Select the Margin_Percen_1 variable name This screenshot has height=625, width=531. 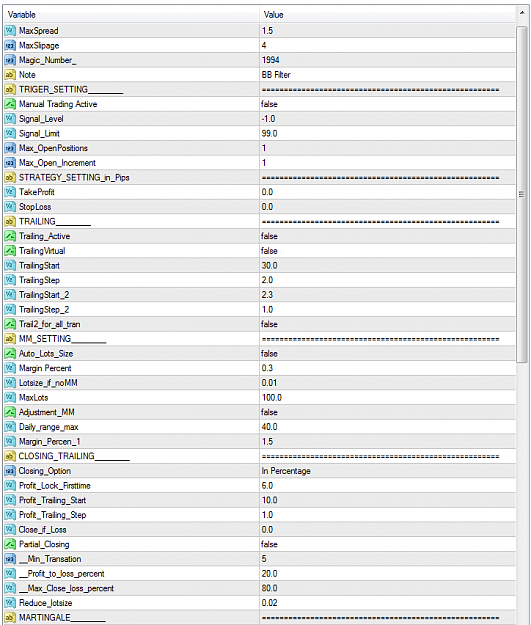coord(49,442)
